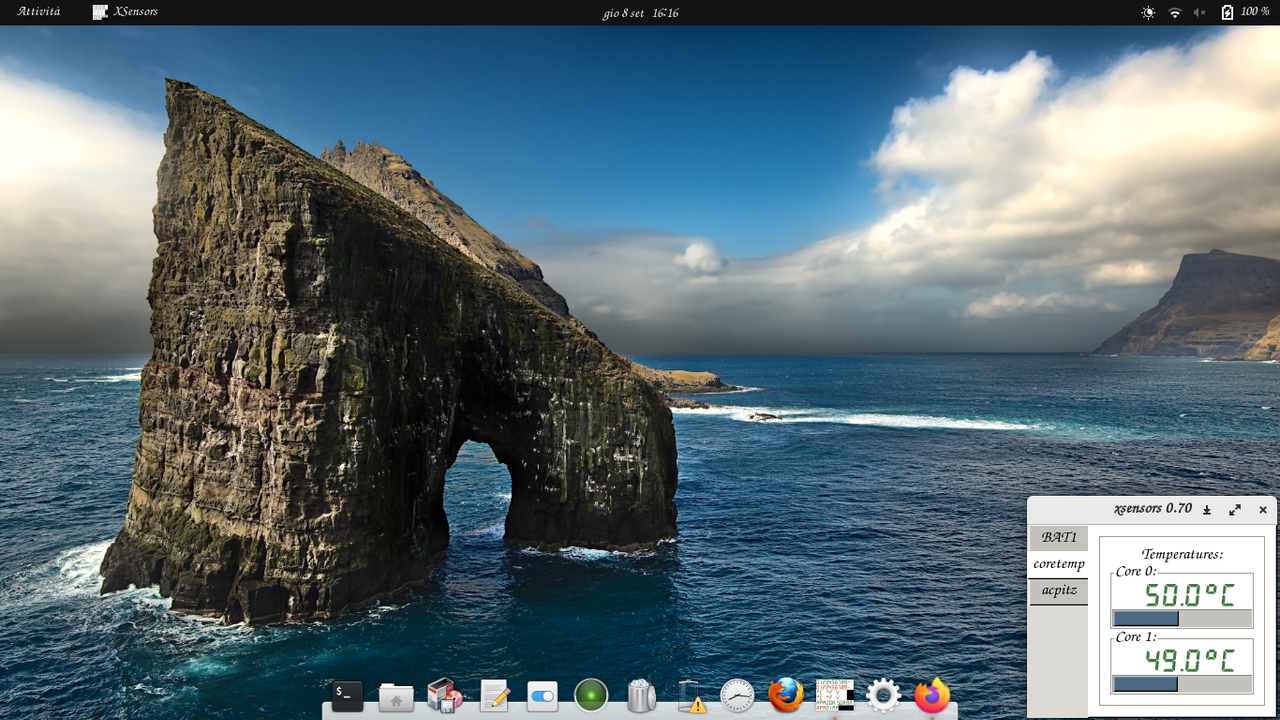Close the xsensors window
Screen dimensions: 1280x720
pos(1263,510)
